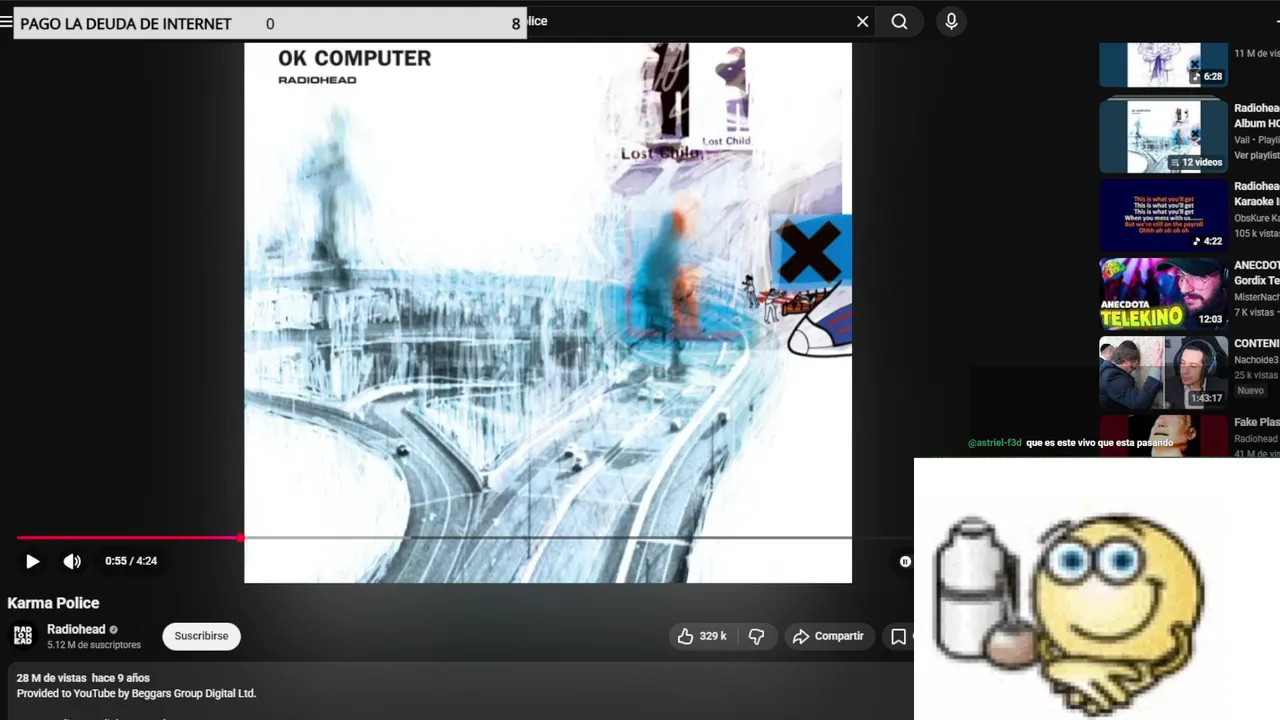Start voice search with microphone icon

tap(951, 21)
